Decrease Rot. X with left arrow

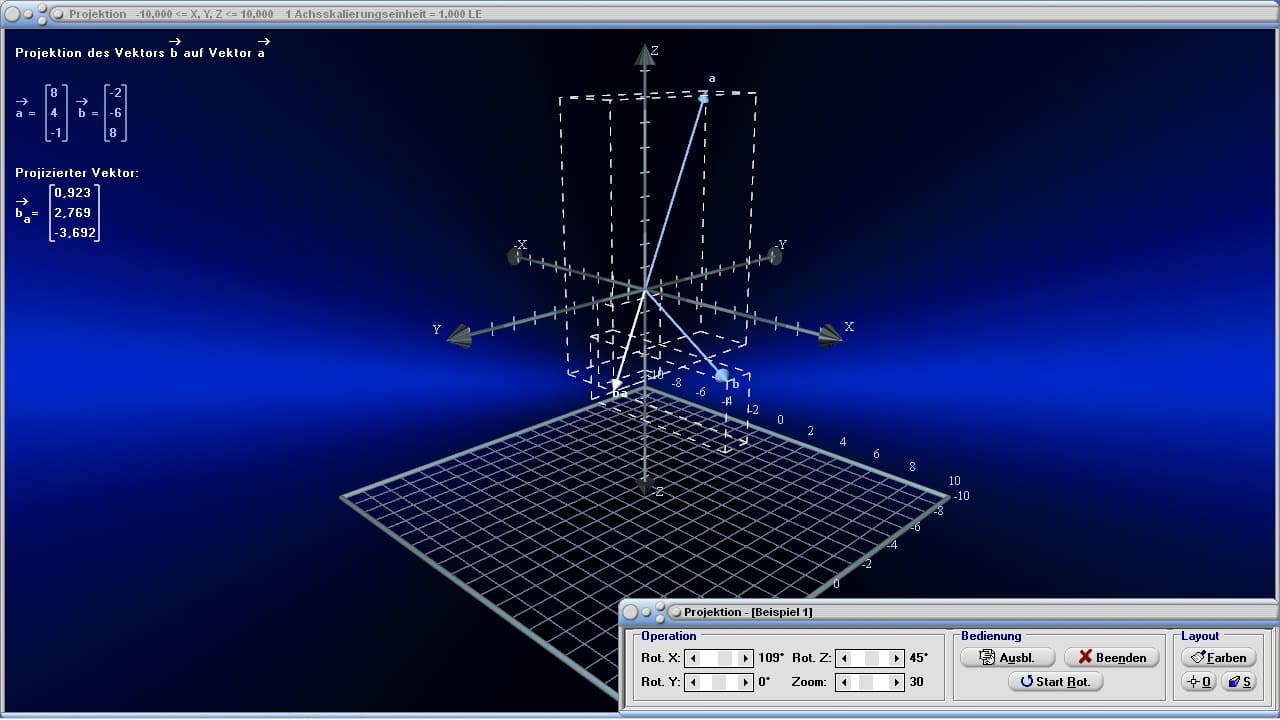pyautogui.click(x=692, y=658)
